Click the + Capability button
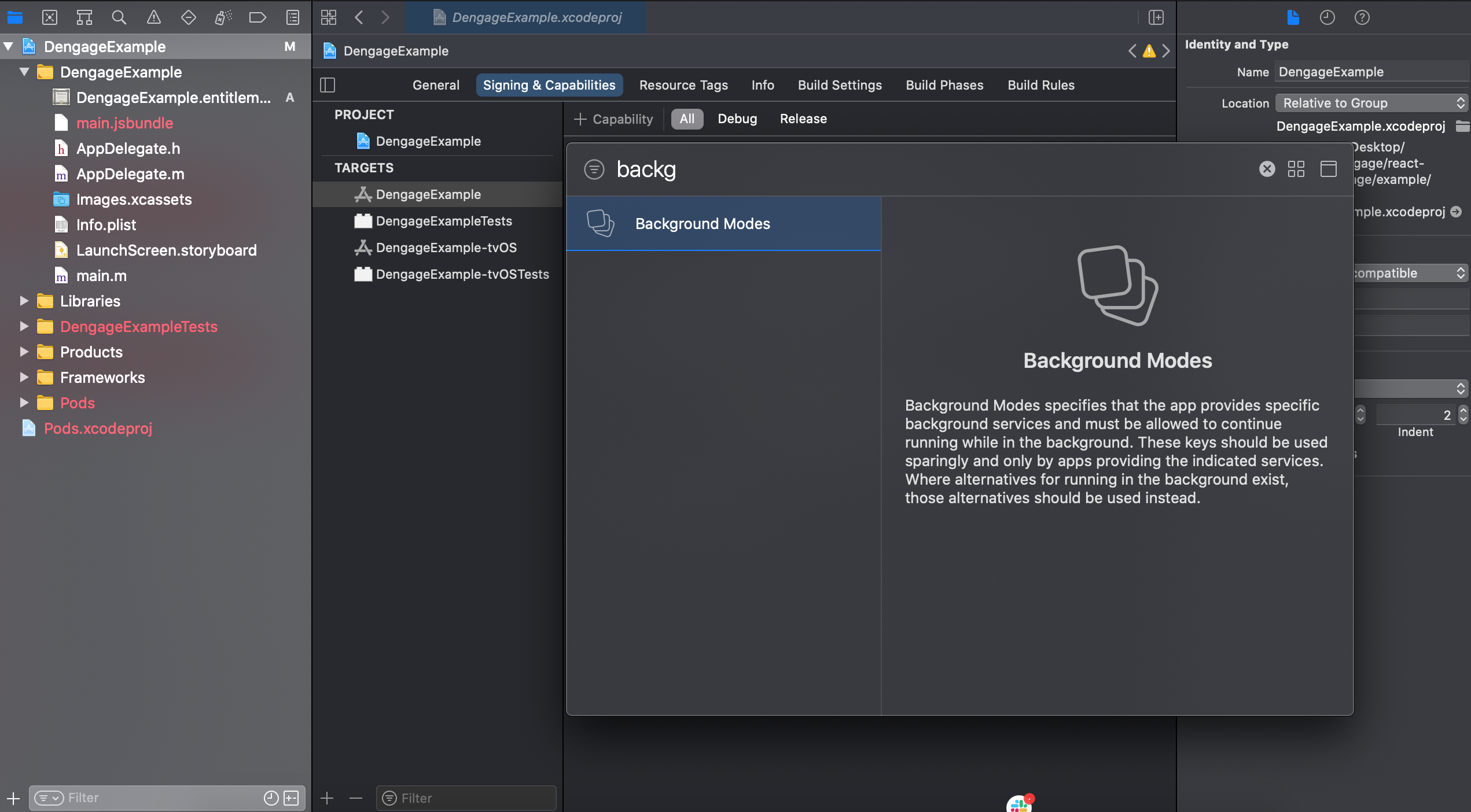 click(x=613, y=119)
